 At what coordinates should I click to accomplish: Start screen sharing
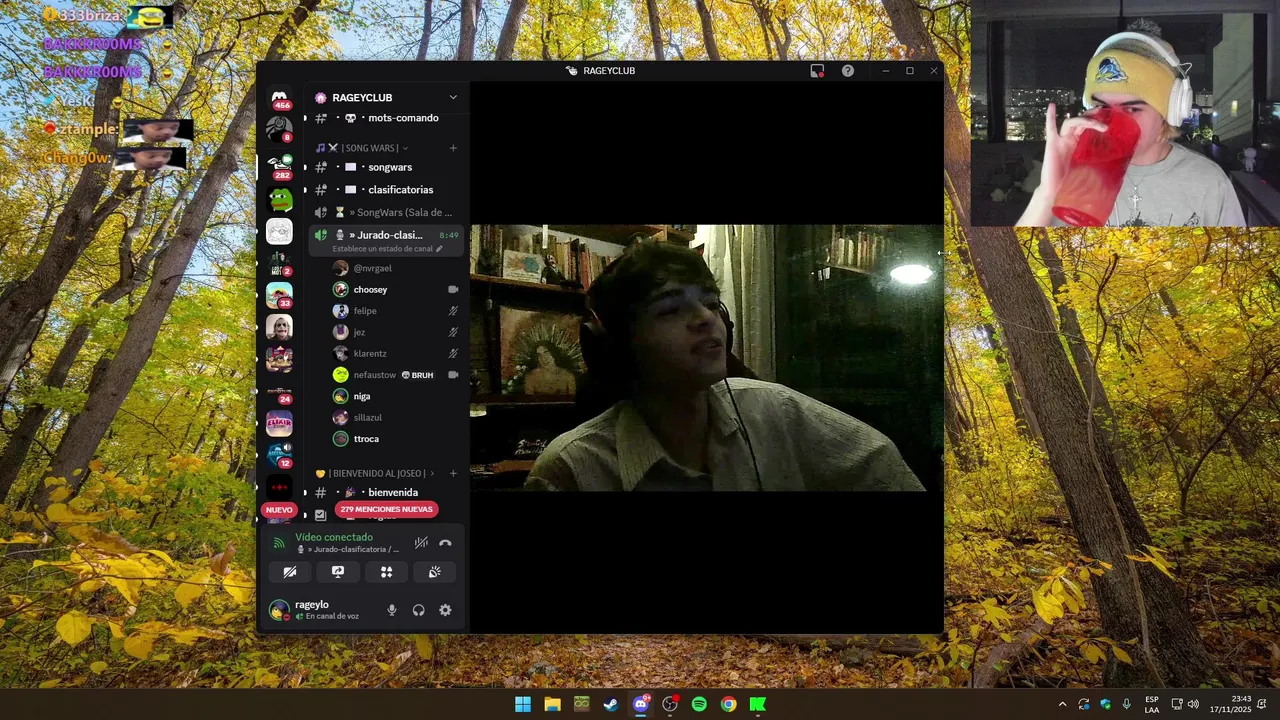[338, 572]
